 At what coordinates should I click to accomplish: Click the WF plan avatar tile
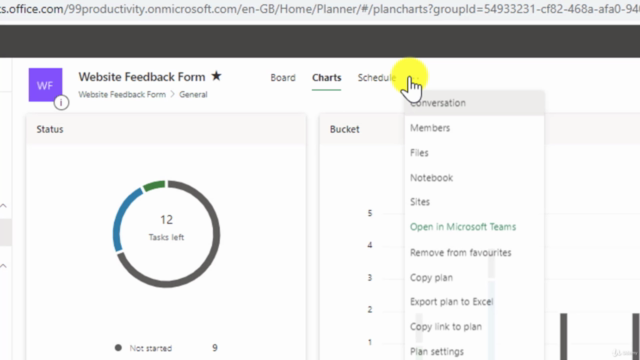pos(45,84)
